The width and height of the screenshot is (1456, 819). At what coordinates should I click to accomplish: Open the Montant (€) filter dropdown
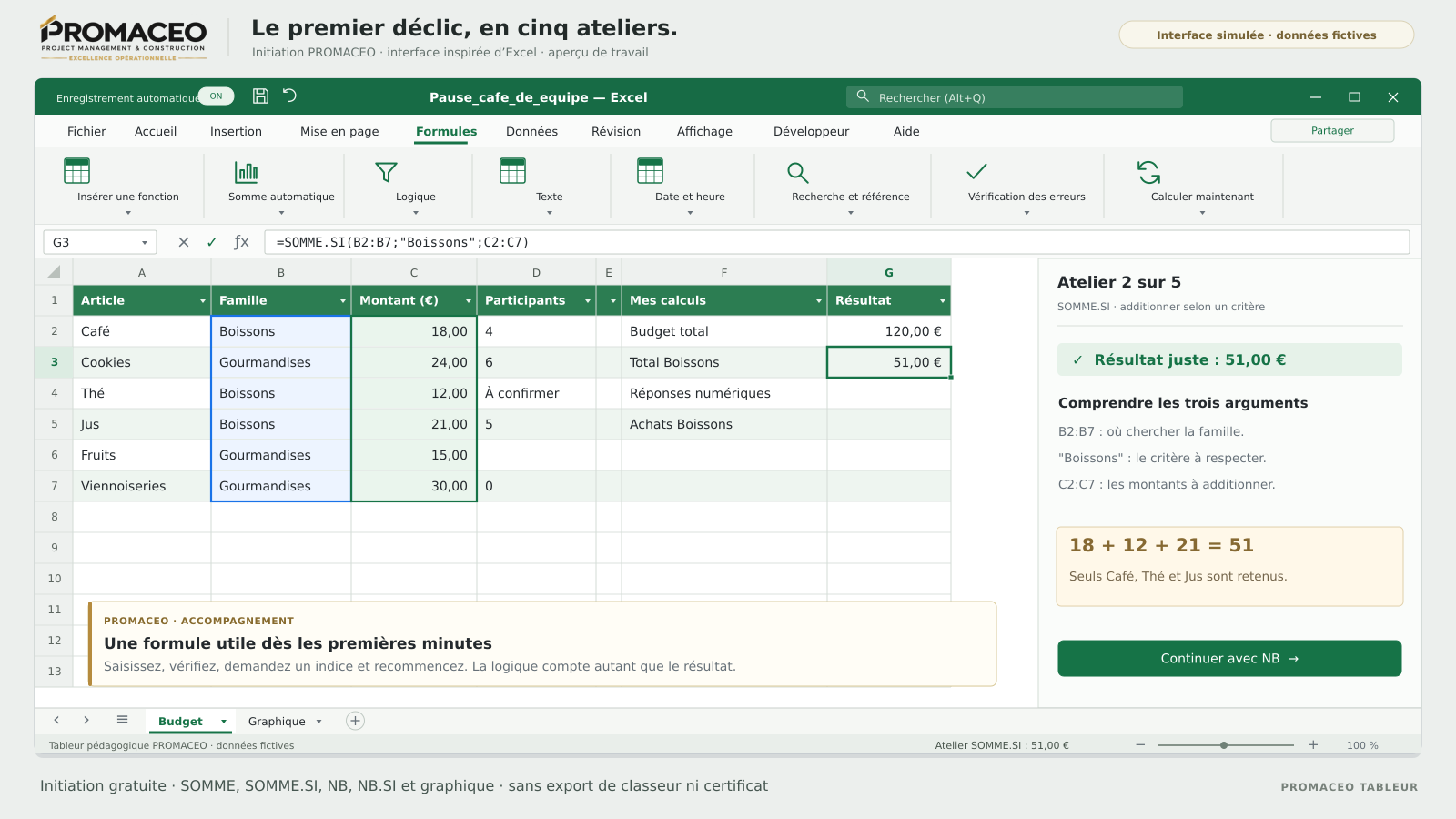pyautogui.click(x=469, y=301)
